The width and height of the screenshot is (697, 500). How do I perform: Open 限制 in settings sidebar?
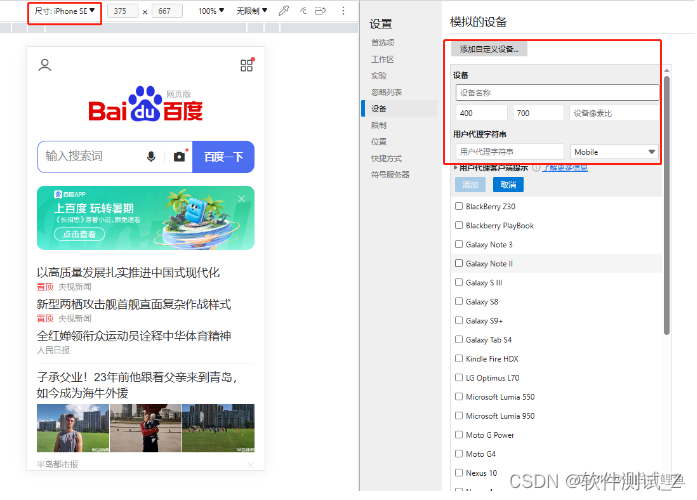coord(379,125)
